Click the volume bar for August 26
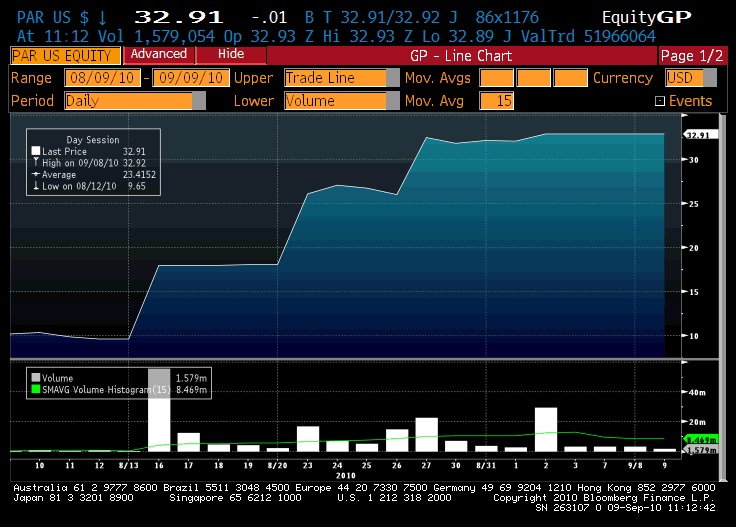This screenshot has height=527, width=736. pos(397,440)
